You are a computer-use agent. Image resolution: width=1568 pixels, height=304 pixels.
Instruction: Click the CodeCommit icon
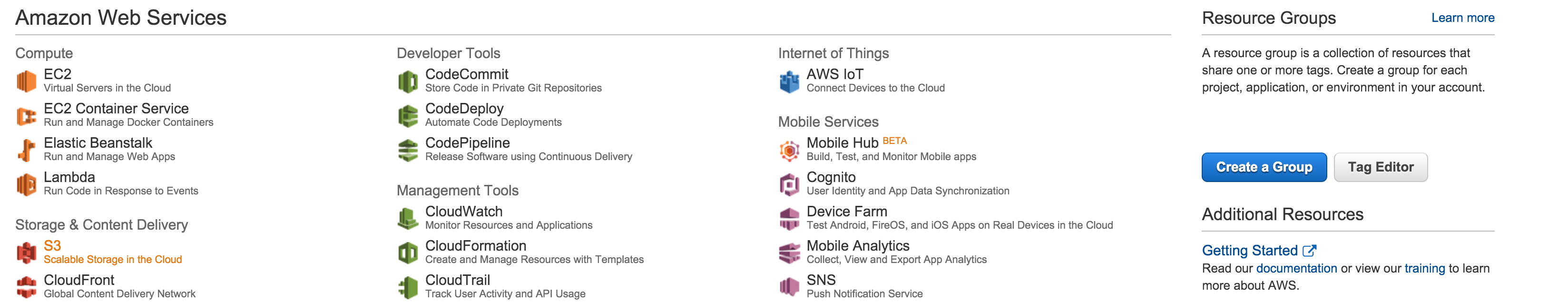pyautogui.click(x=407, y=81)
